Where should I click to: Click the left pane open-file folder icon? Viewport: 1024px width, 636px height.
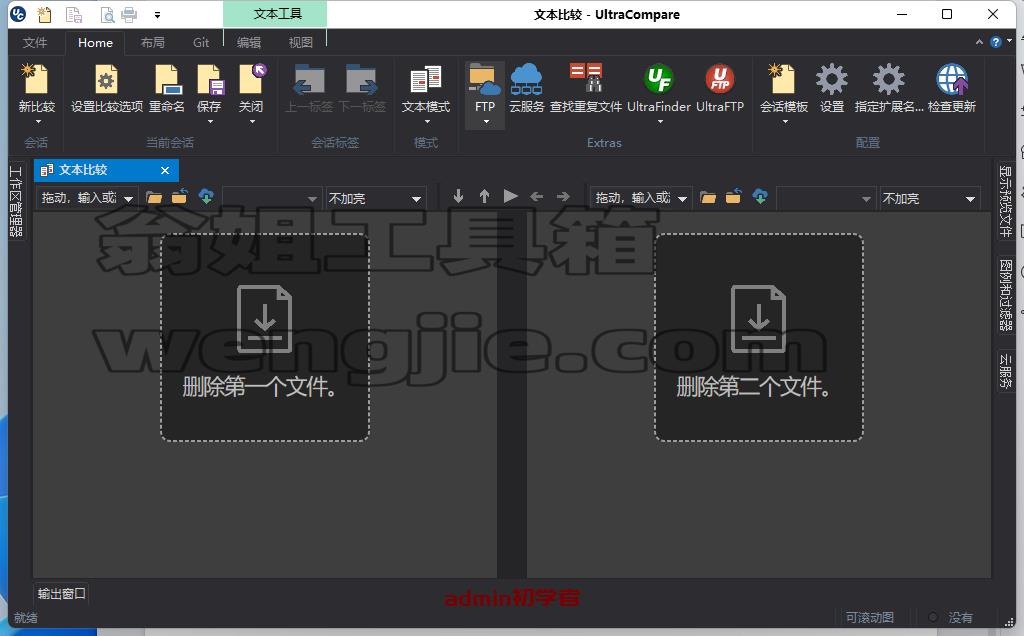pyautogui.click(x=154, y=197)
